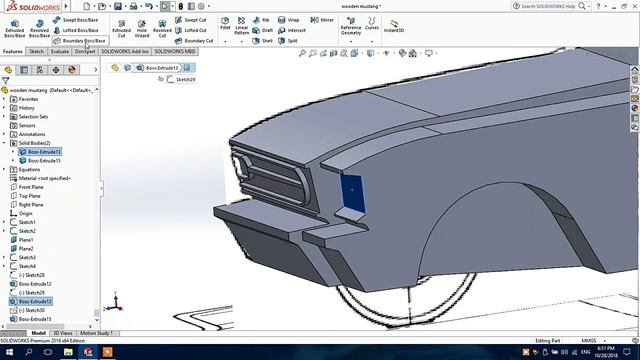This screenshot has width=640, height=360.
Task: Select Boss-Extrude12 feature
Action: click(x=31, y=284)
